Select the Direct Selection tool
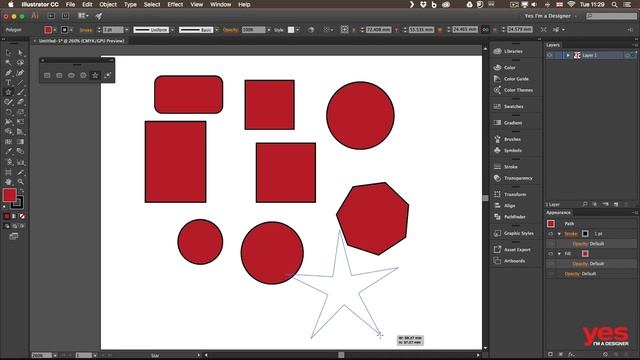640x360 pixels. click(20, 53)
